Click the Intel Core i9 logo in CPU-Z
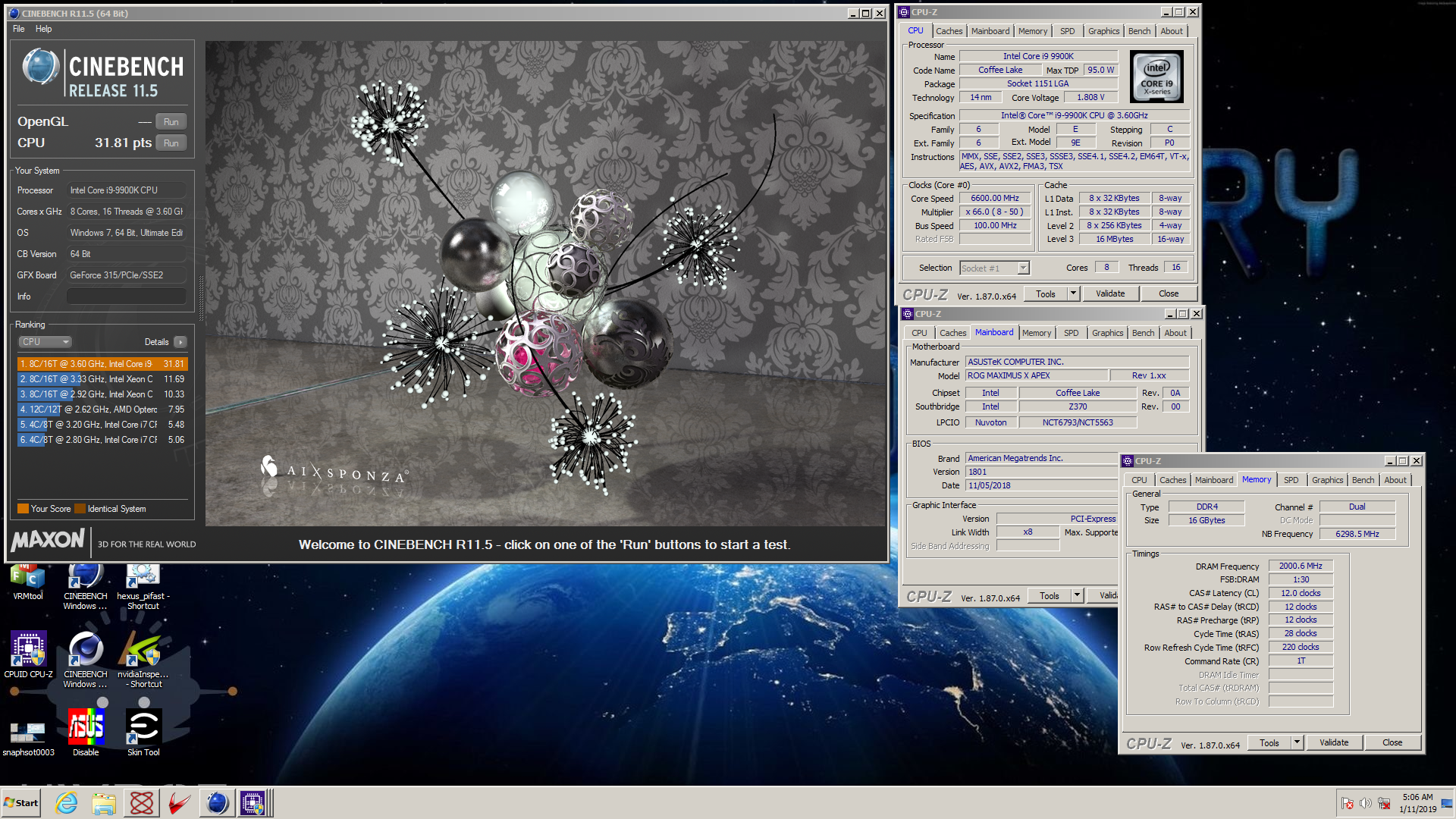1456x819 pixels. click(1156, 77)
